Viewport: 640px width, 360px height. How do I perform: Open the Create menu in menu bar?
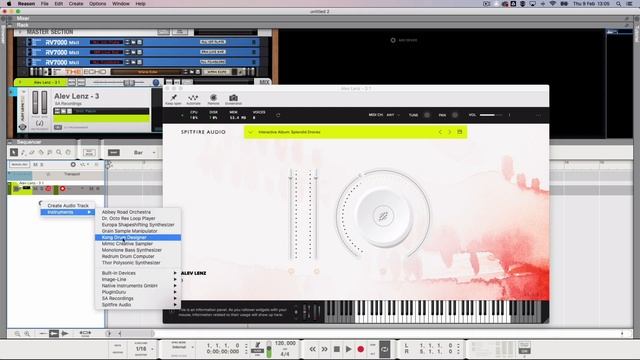76,4
